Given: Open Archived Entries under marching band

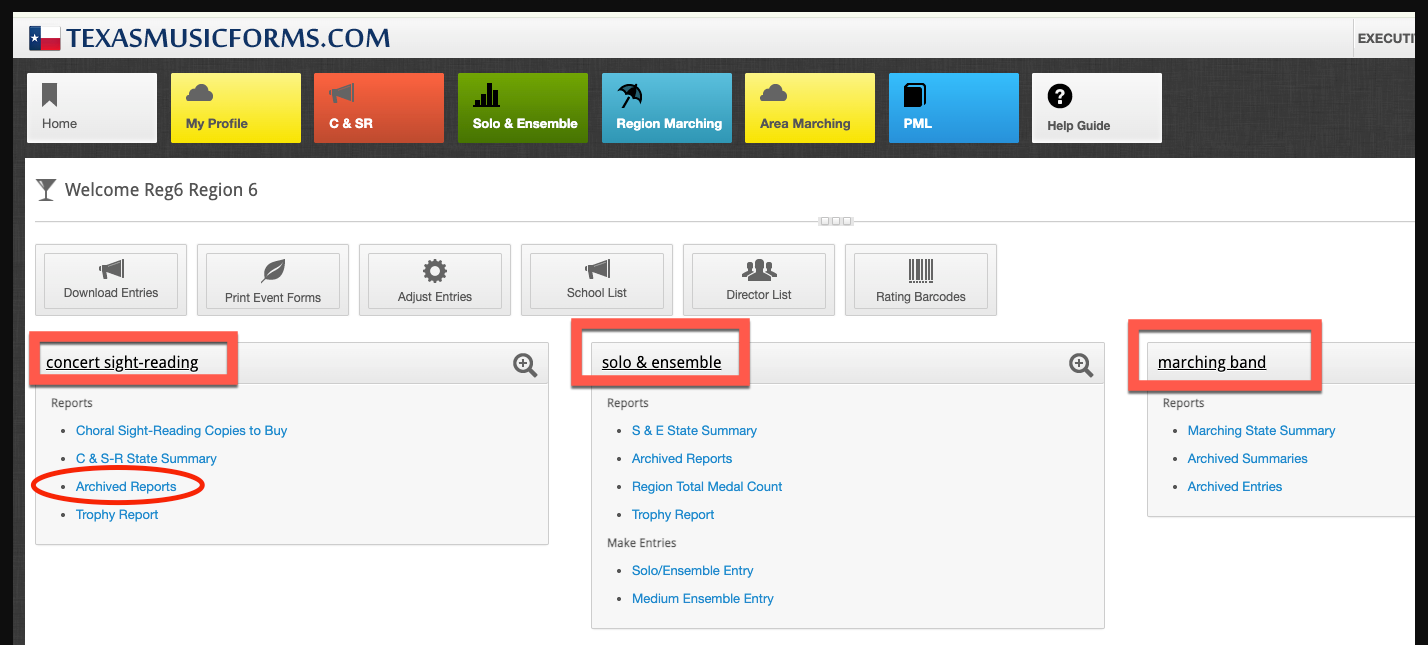Looking at the screenshot, I should [x=1235, y=487].
